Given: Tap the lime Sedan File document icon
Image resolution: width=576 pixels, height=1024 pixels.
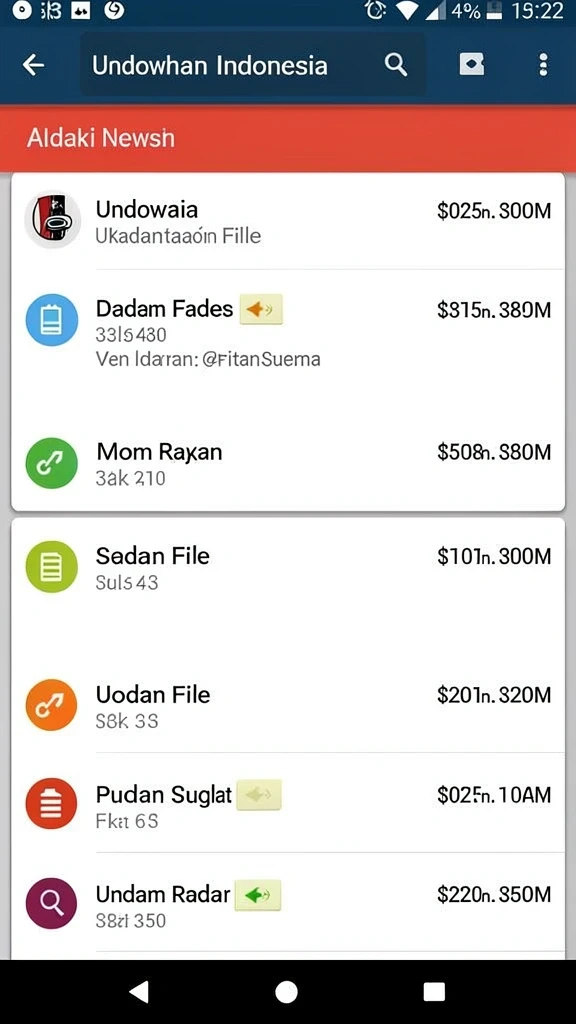Looking at the screenshot, I should [x=52, y=566].
